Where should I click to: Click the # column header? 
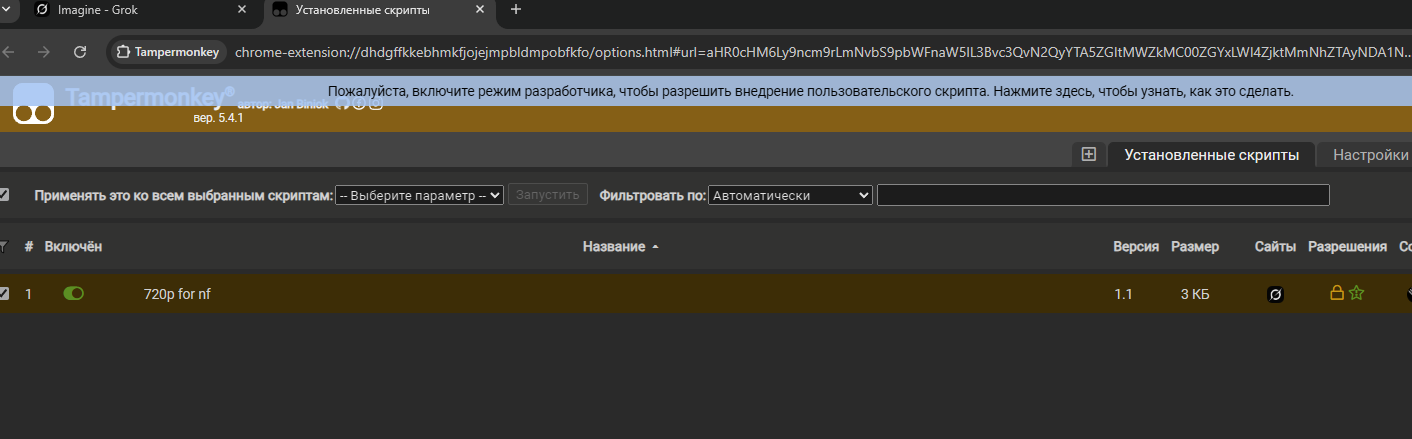29,247
